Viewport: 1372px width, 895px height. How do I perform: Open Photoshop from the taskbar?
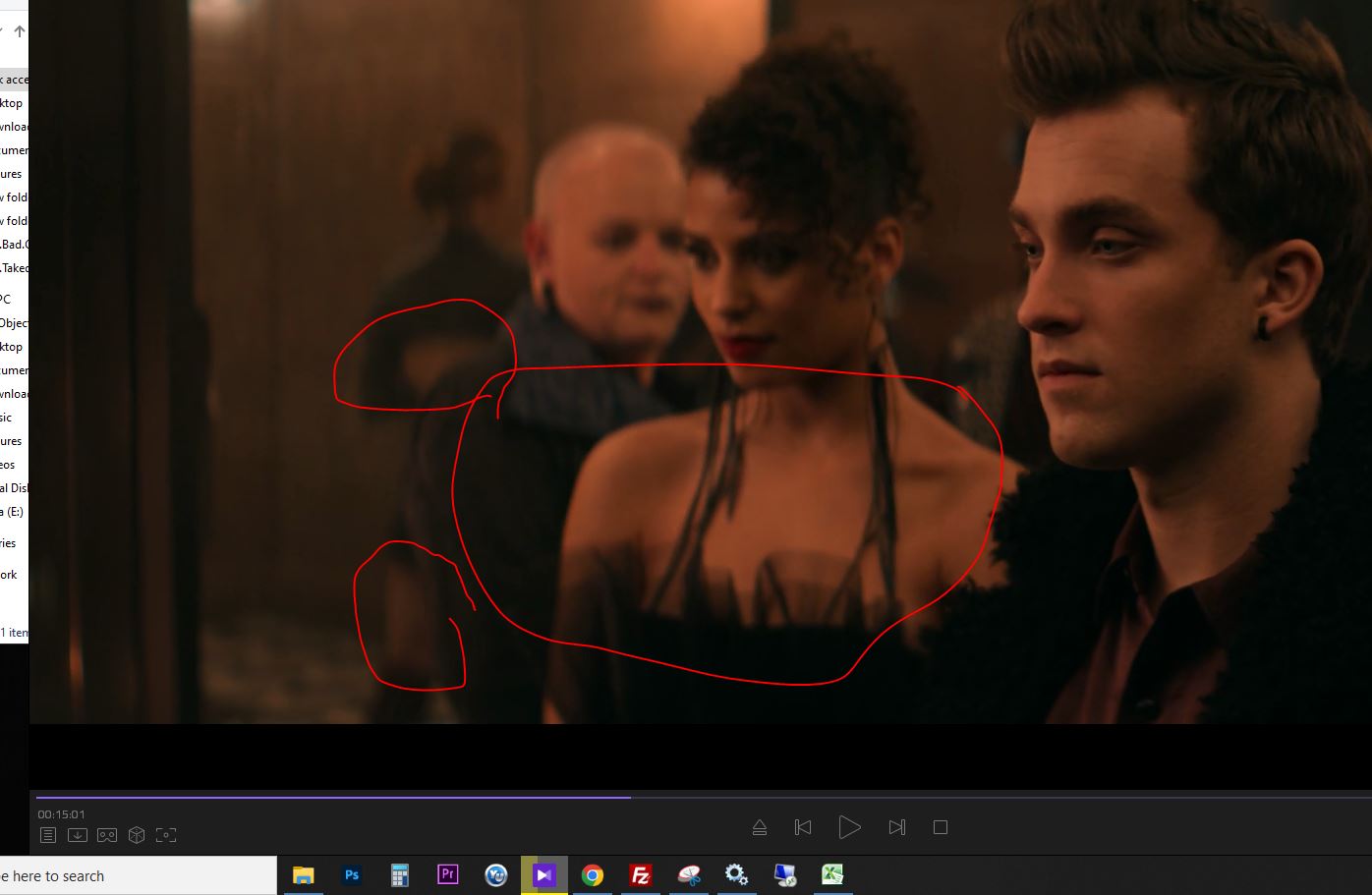click(x=352, y=874)
